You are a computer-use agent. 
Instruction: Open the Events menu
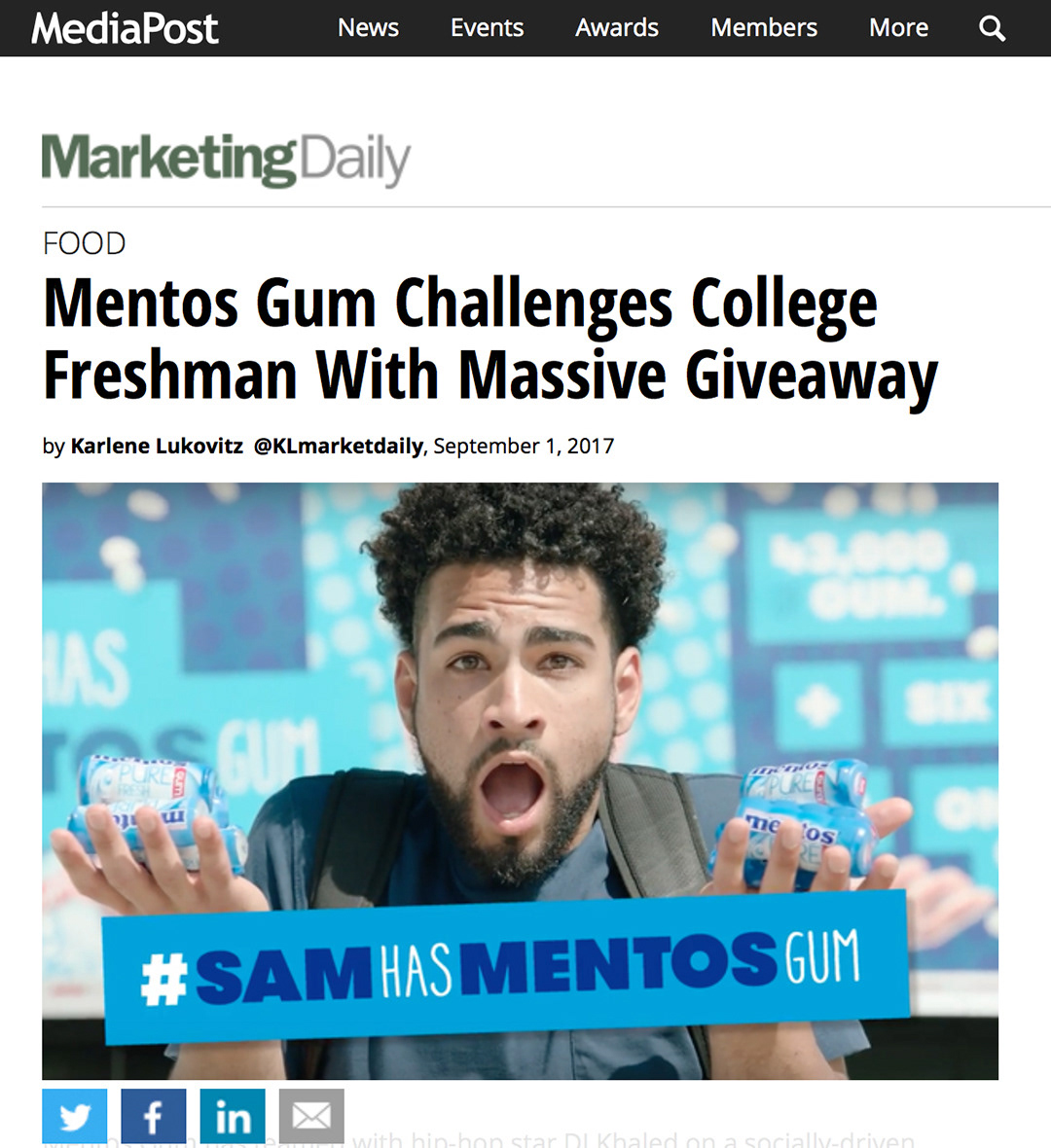[x=487, y=28]
